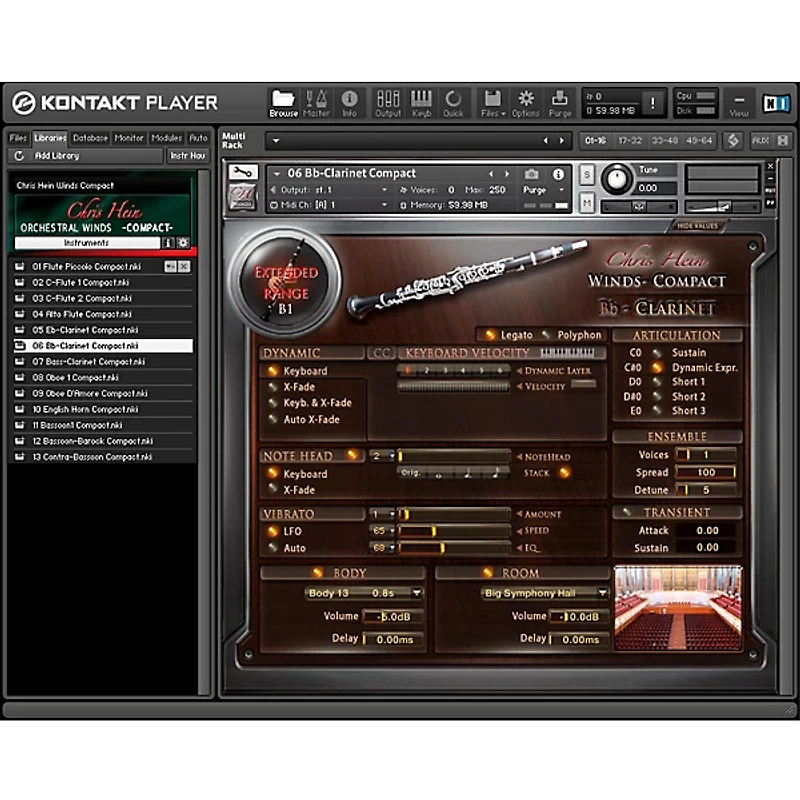Expand the instrument name dropdown arrow
This screenshot has height=800, width=800.
(x=277, y=174)
